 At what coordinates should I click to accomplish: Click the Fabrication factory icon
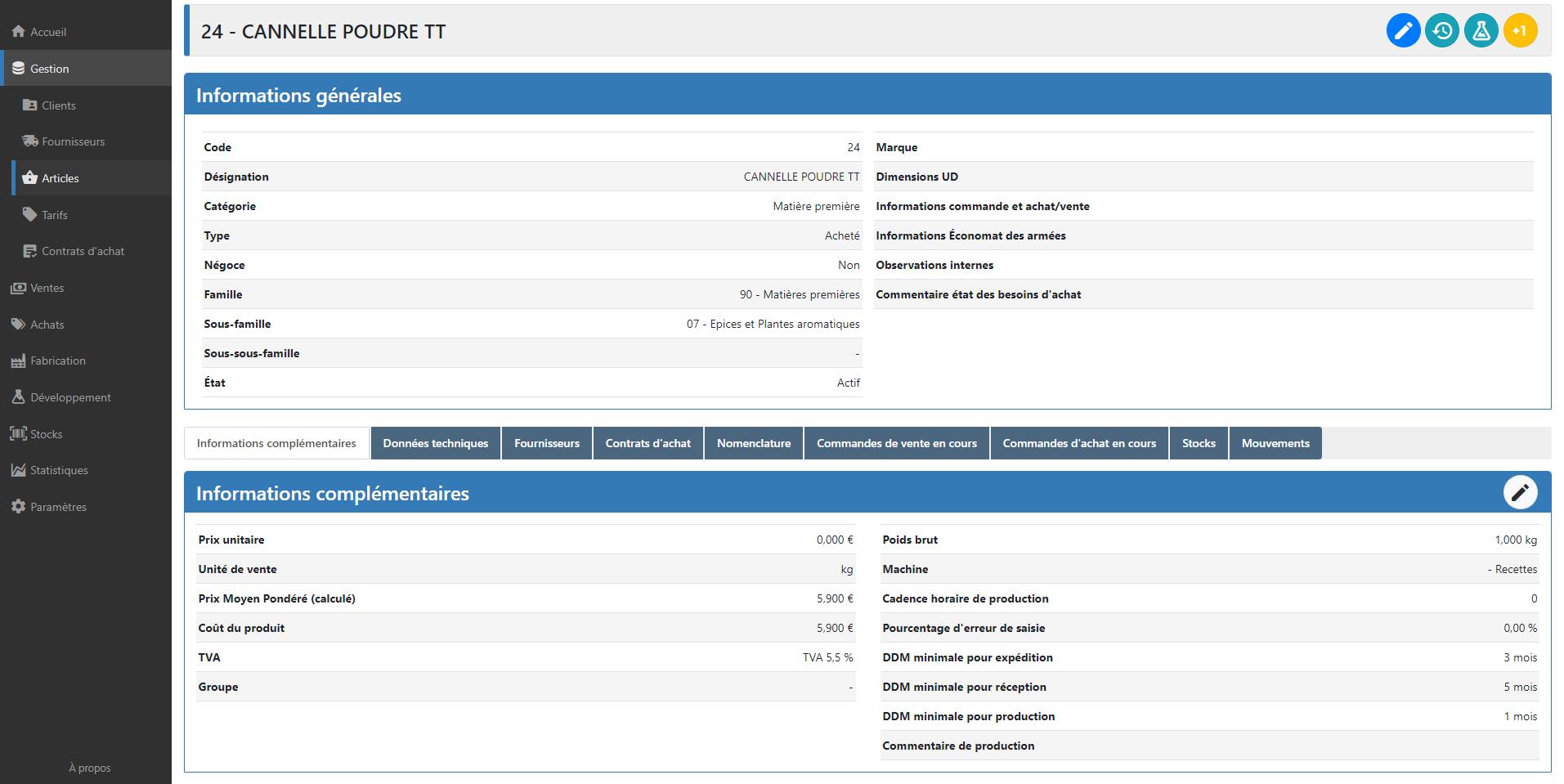pos(18,361)
